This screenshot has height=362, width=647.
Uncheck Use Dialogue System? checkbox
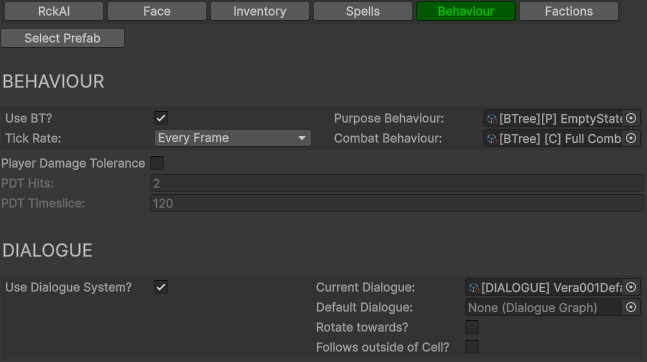point(161,287)
